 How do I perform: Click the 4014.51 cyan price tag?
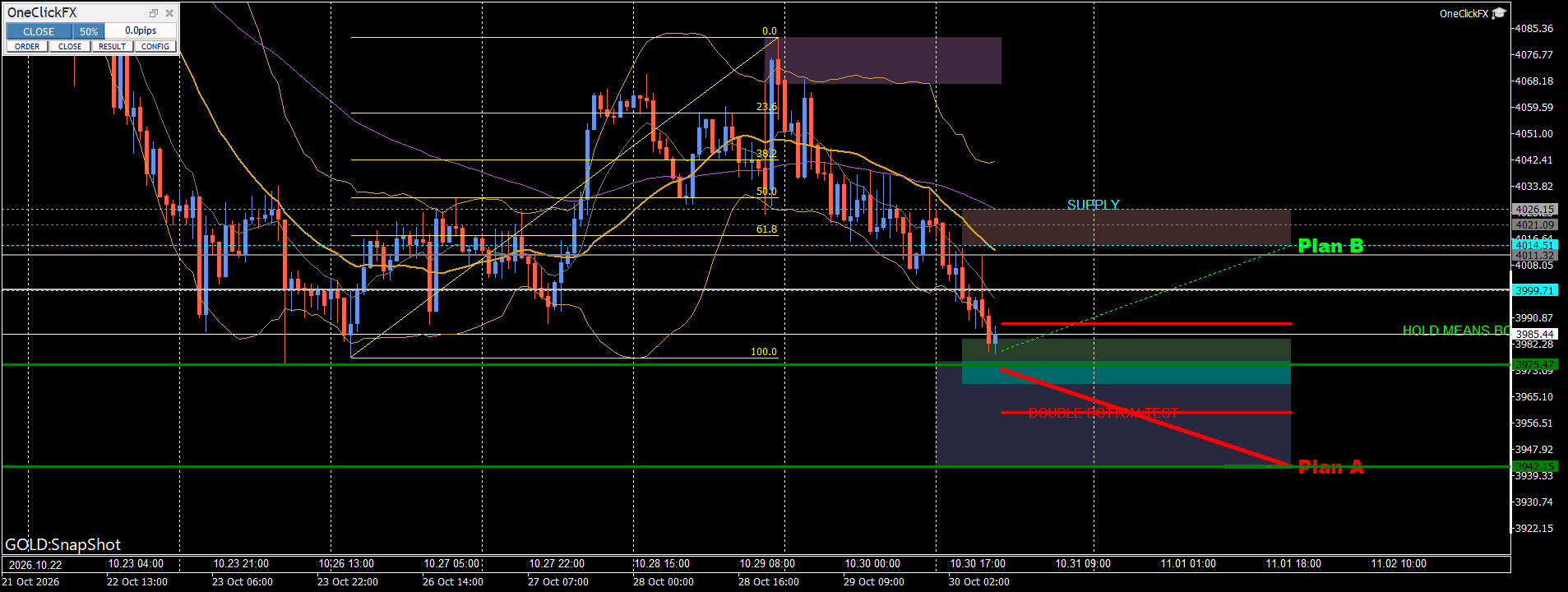pyautogui.click(x=1534, y=245)
